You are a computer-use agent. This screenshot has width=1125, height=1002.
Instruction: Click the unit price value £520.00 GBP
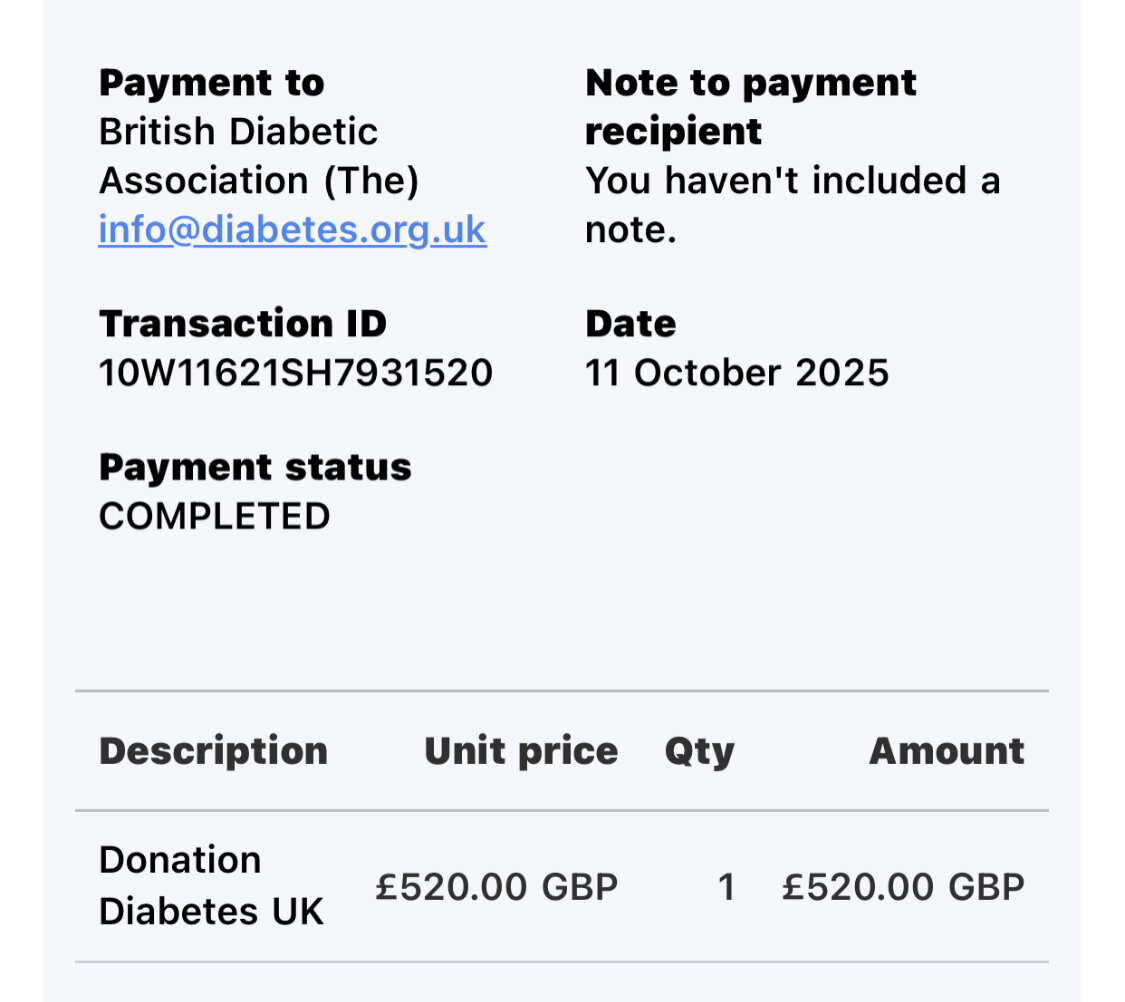click(496, 887)
